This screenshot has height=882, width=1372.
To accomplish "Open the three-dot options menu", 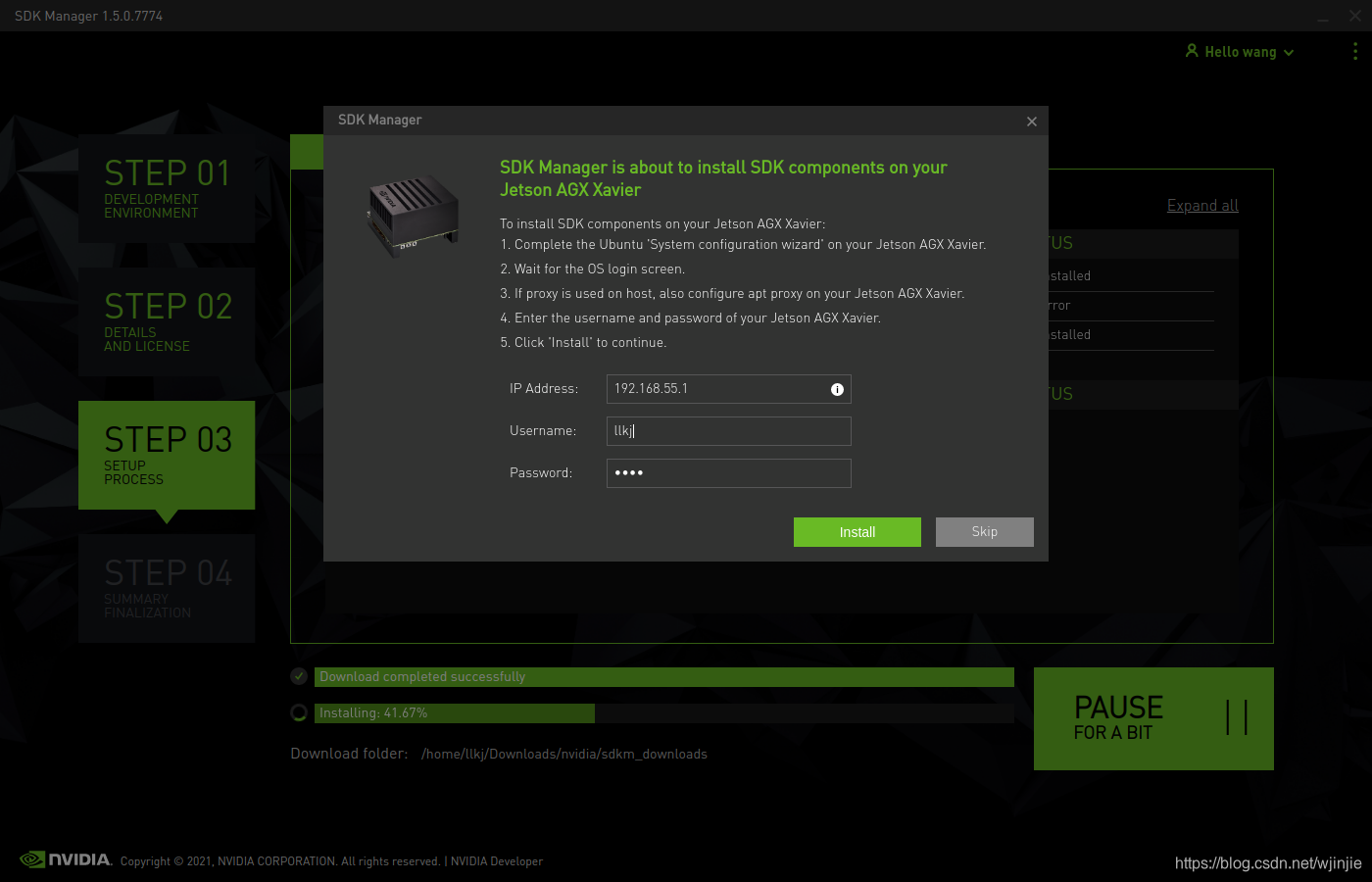I will click(x=1355, y=51).
